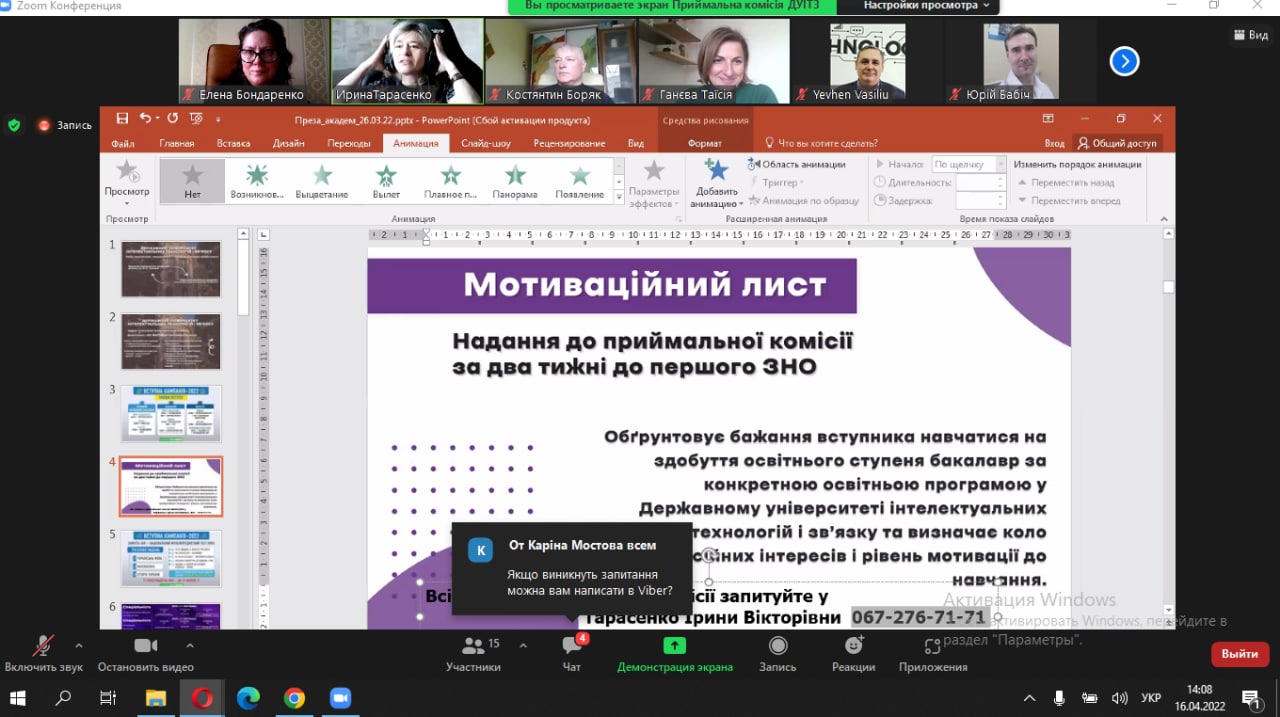Switch to the 'Переходы' ribbon tab
This screenshot has height=717, width=1280.
pyautogui.click(x=349, y=143)
